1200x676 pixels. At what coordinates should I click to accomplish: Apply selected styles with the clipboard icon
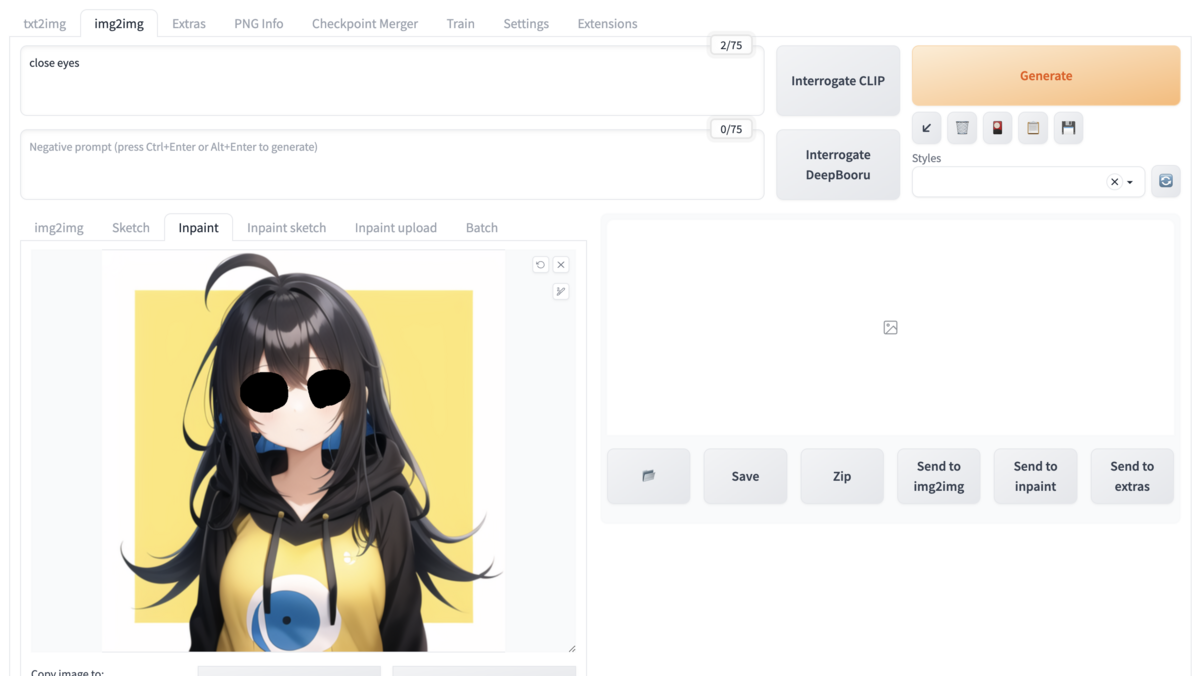pos(1033,127)
